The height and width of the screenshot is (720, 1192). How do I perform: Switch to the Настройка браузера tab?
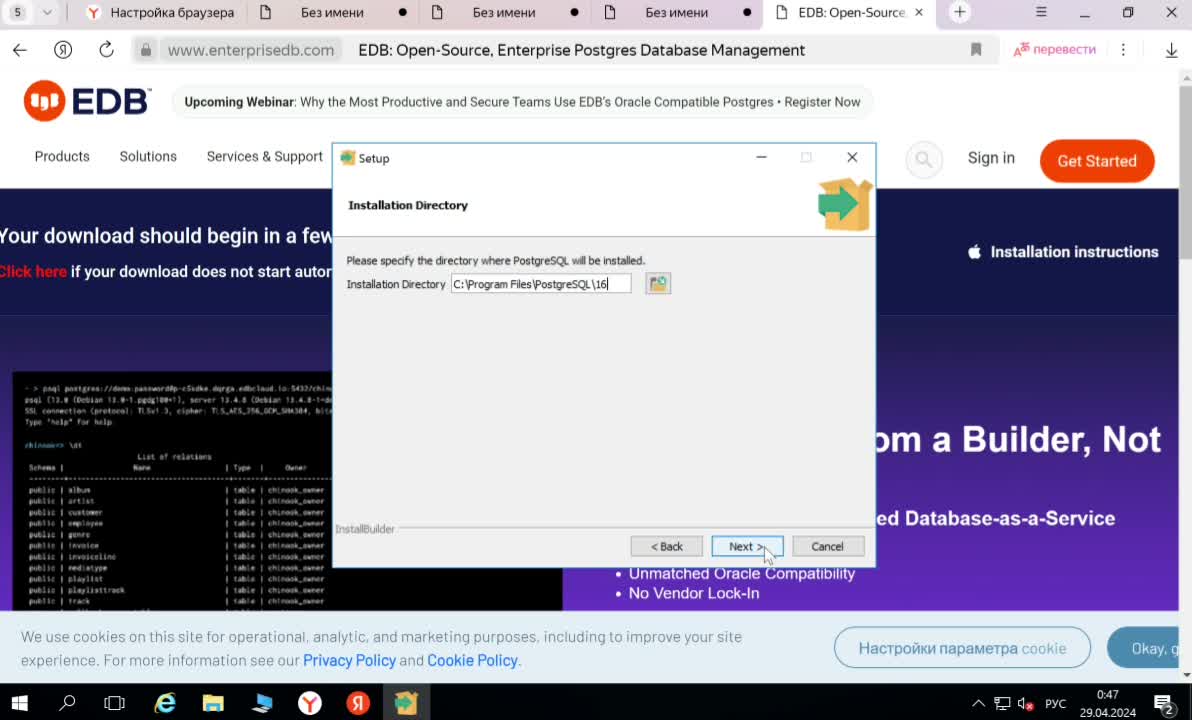click(x=161, y=12)
